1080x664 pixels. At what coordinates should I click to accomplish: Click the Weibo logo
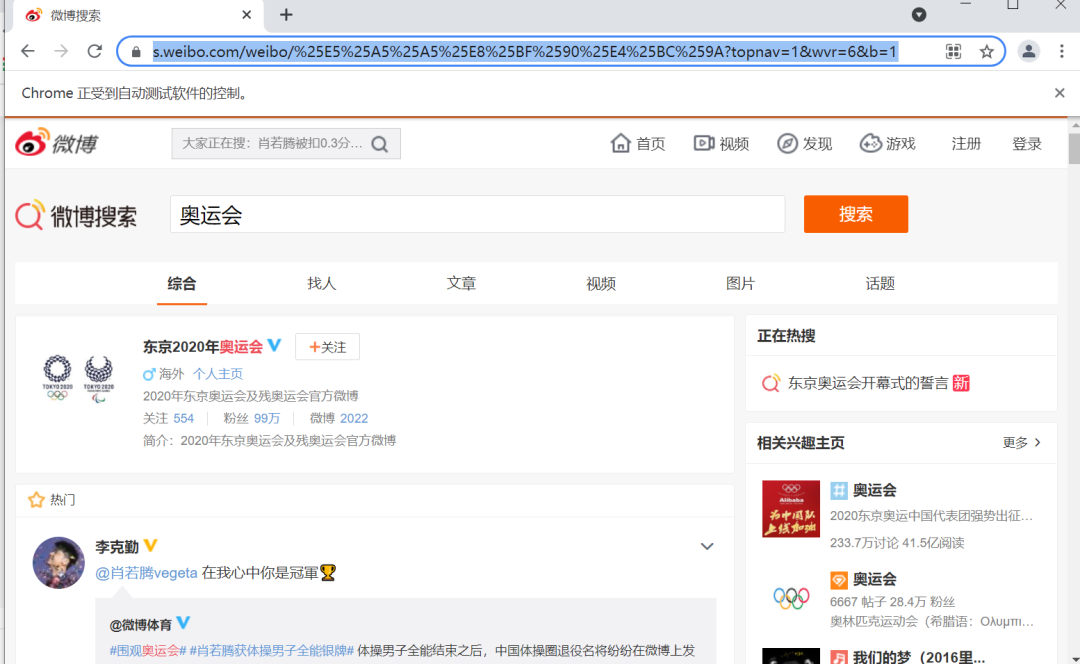point(55,142)
